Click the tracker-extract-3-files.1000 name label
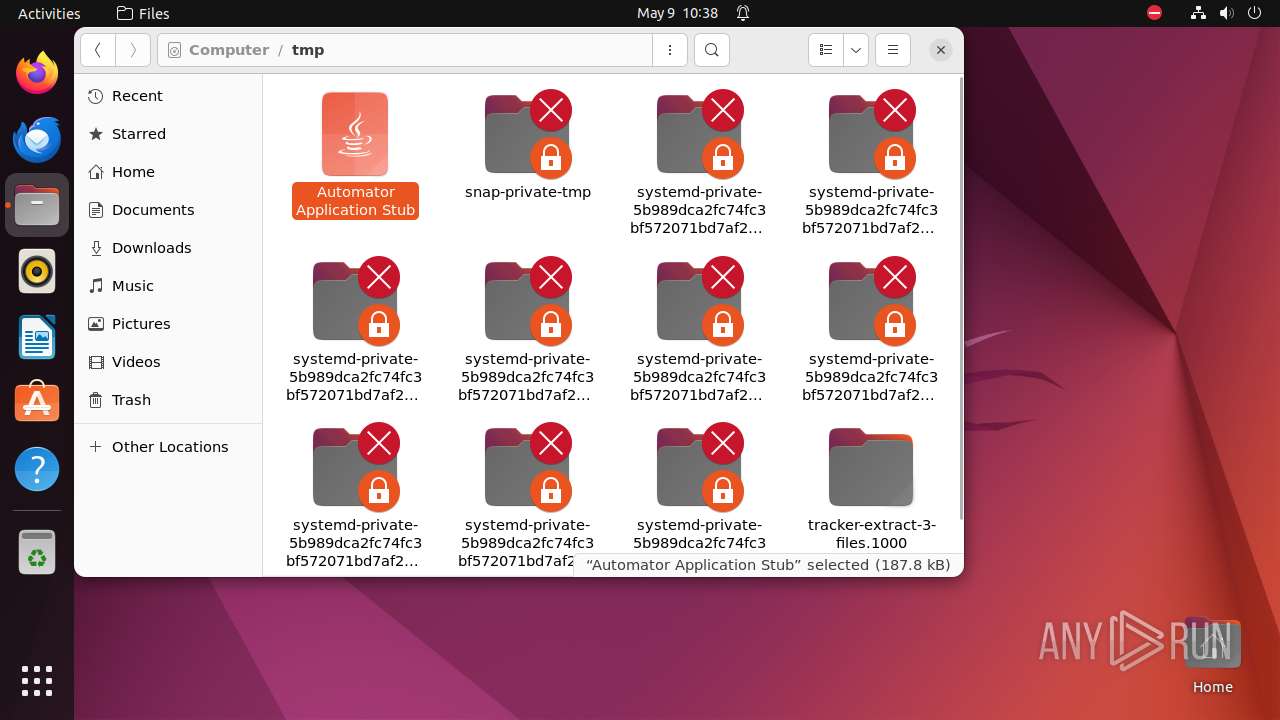This screenshot has height=720, width=1280. 871,534
